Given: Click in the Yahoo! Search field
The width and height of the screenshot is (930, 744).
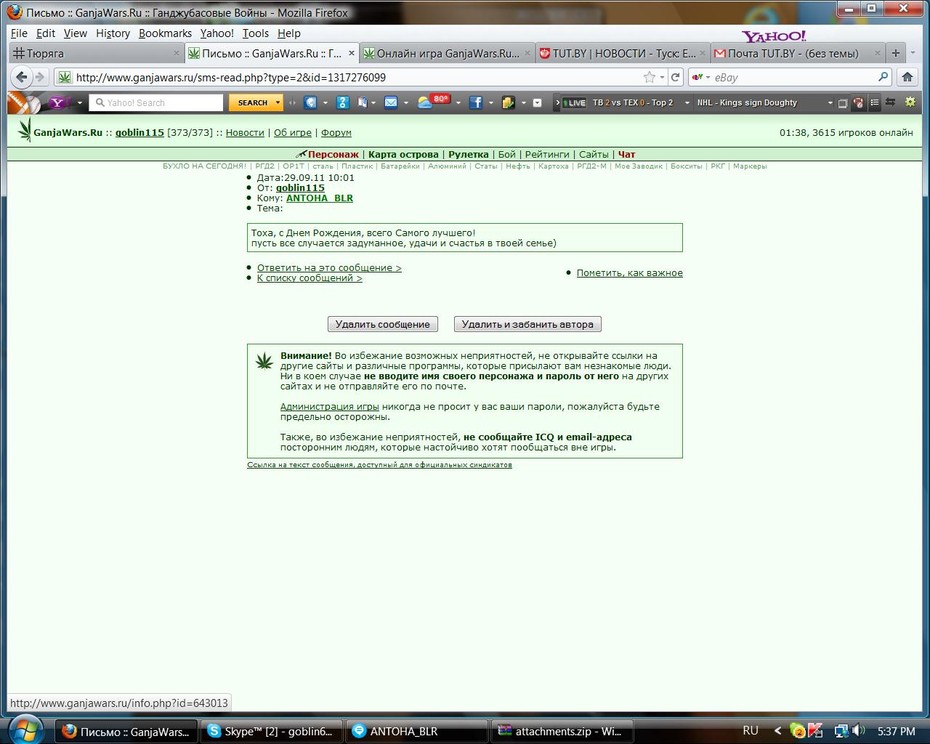Looking at the screenshot, I should coord(157,103).
